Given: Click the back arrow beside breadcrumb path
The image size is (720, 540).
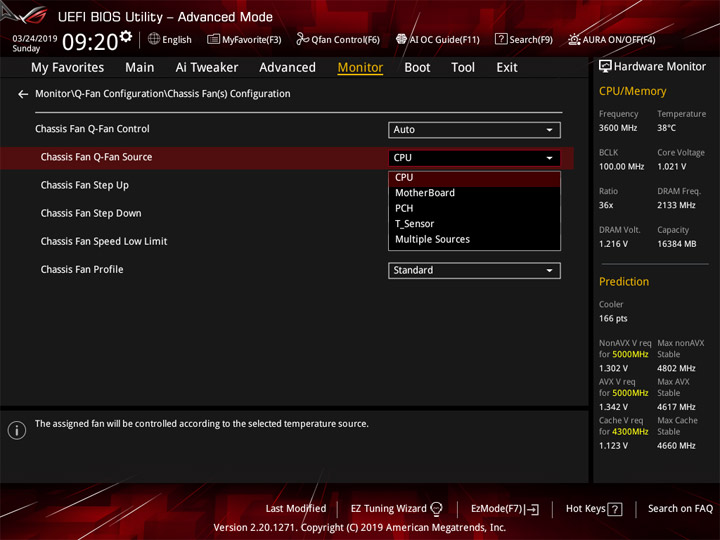Looking at the screenshot, I should pos(23,94).
